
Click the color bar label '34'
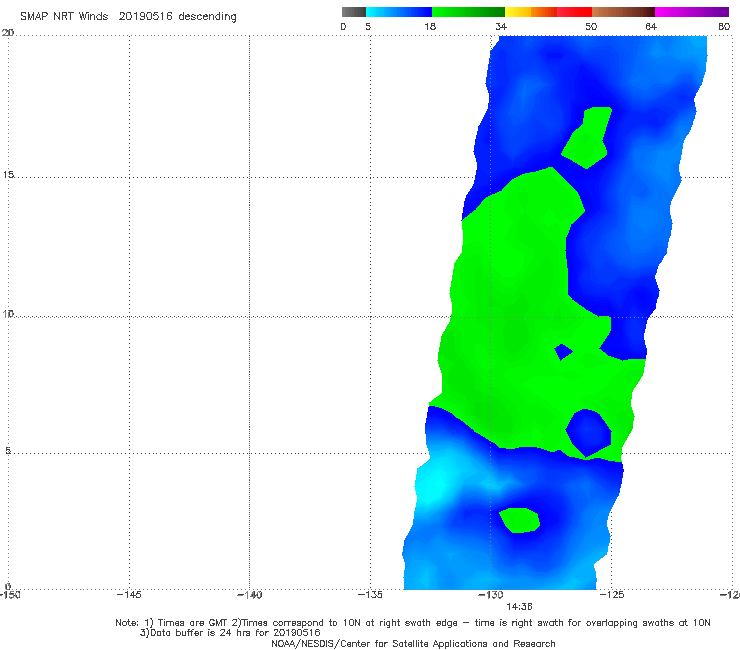point(501,26)
